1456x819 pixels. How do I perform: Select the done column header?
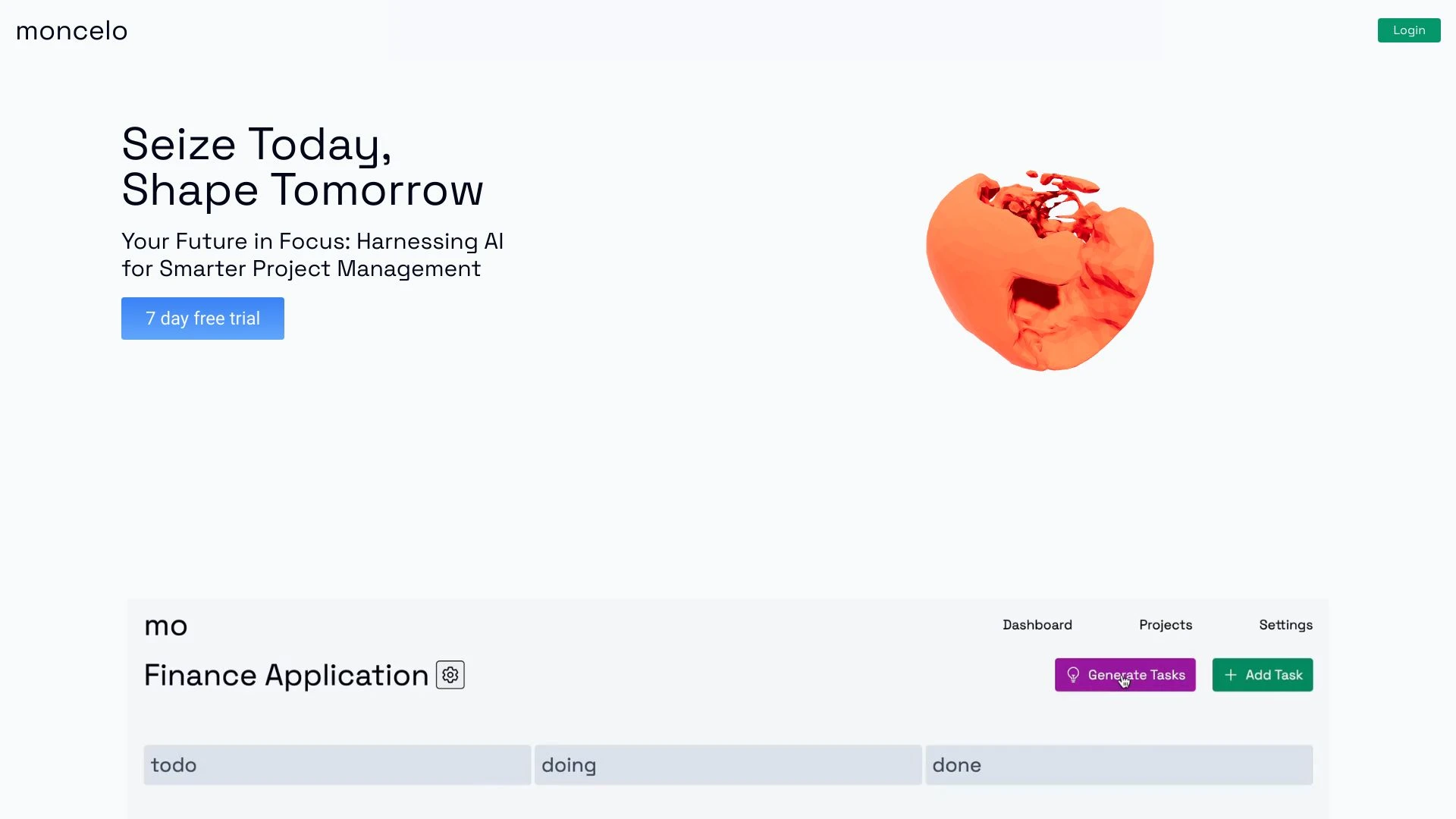[x=1119, y=765]
